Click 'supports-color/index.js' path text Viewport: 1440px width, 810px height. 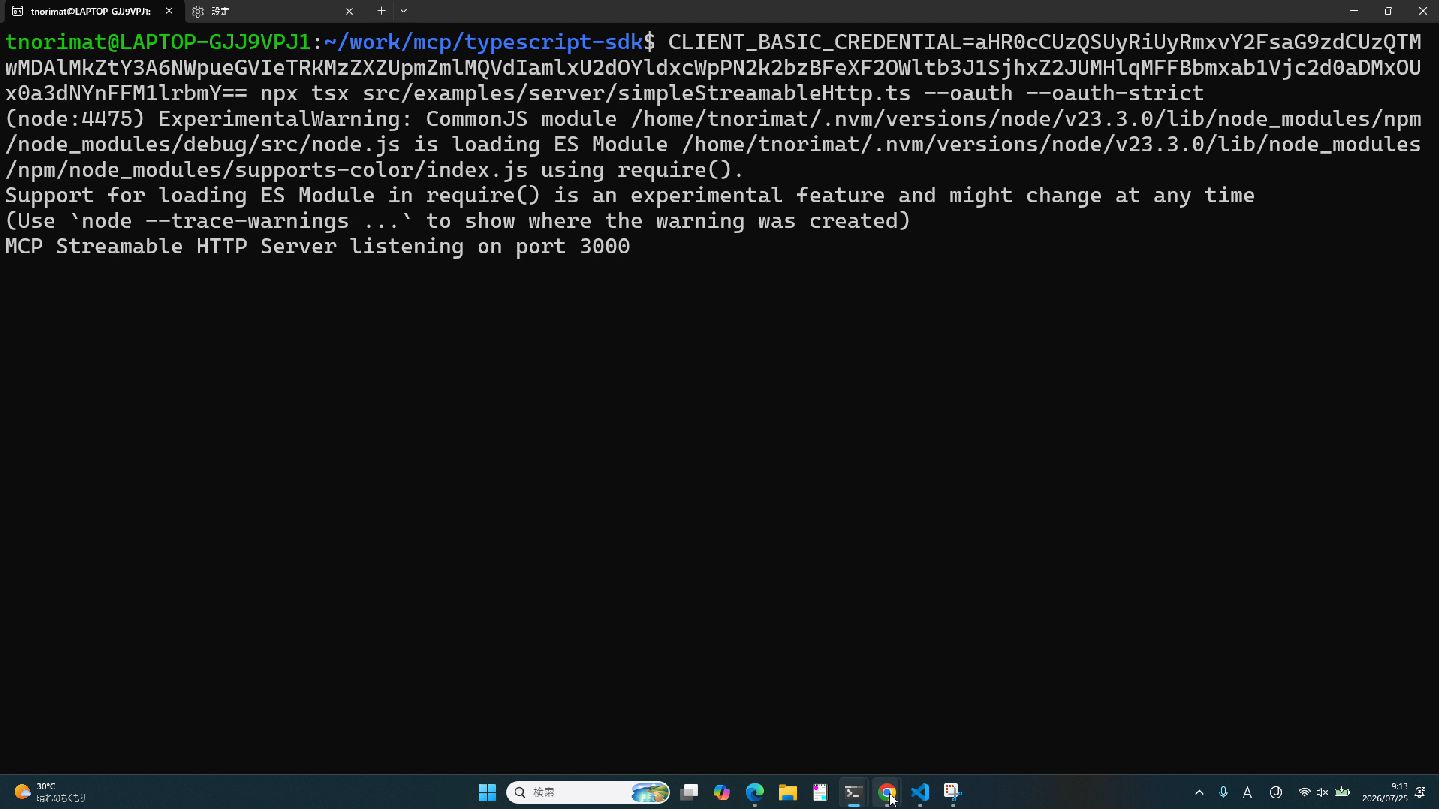[x=381, y=170]
